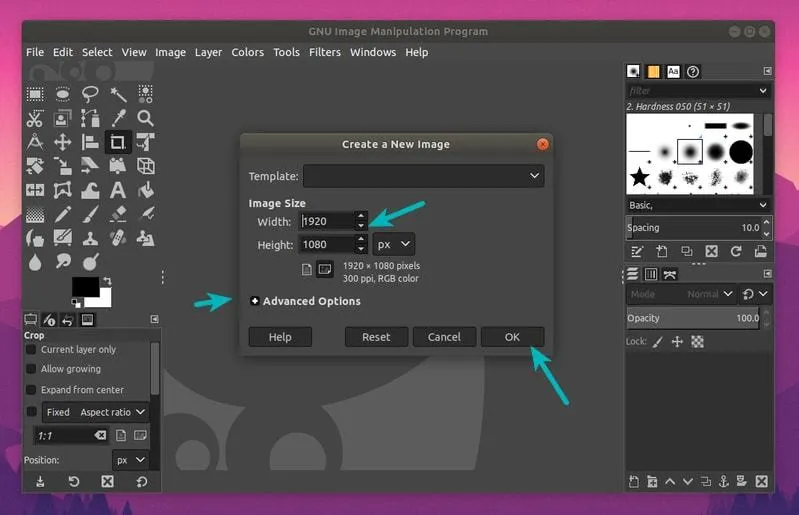Open the Basic brush tag dropdown
Viewport: 799px width, 515px height.
[x=698, y=205]
